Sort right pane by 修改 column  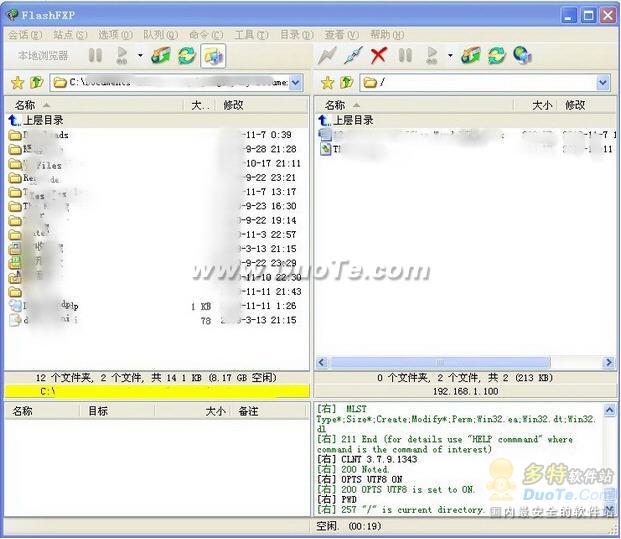(587, 105)
